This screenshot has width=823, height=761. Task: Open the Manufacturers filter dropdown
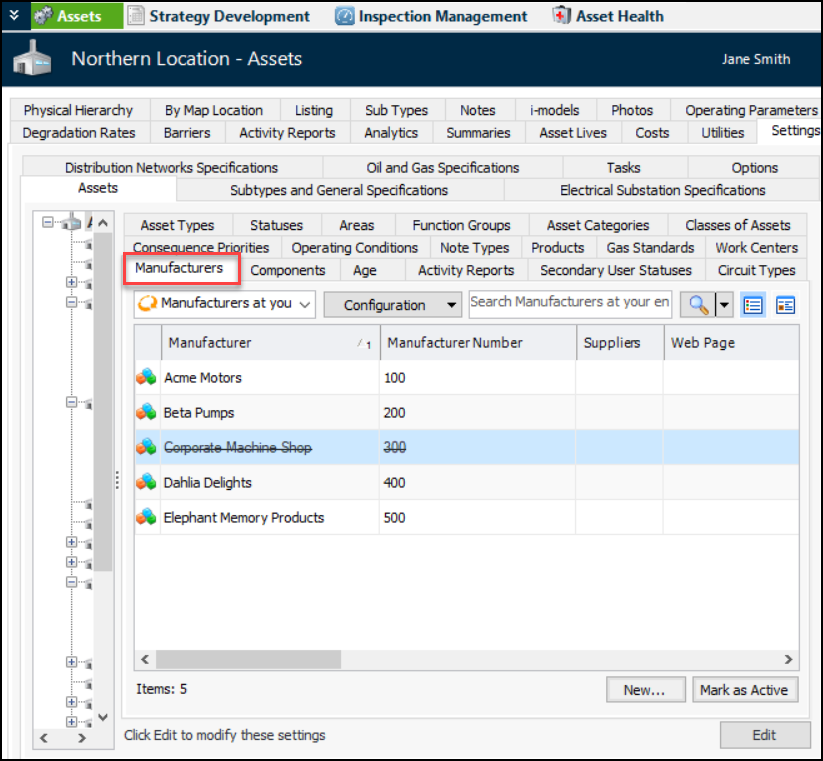click(225, 304)
